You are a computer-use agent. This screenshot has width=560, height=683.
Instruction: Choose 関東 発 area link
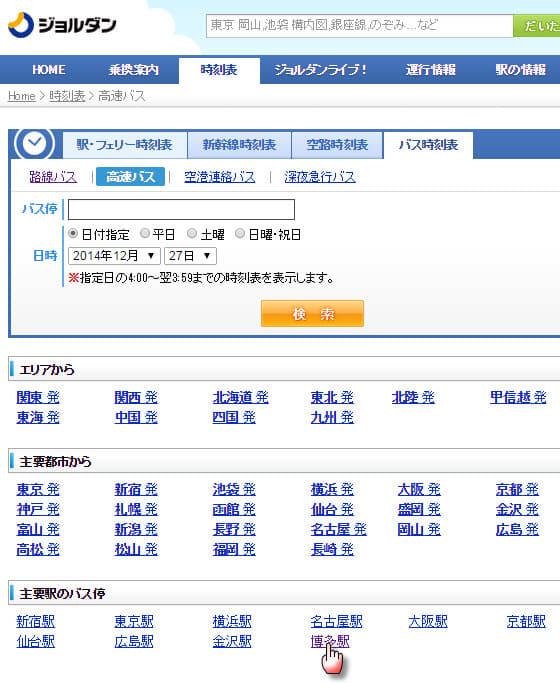point(38,397)
